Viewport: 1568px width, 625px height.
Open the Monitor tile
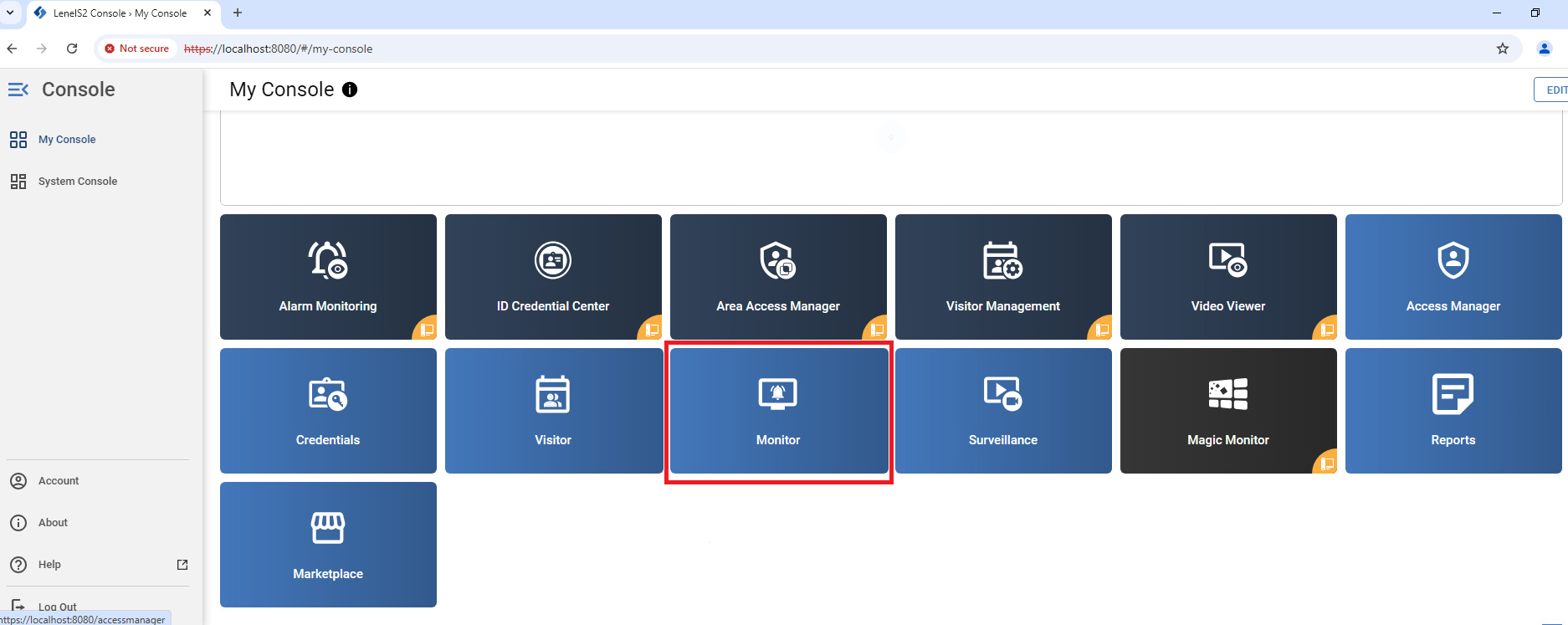(x=778, y=411)
